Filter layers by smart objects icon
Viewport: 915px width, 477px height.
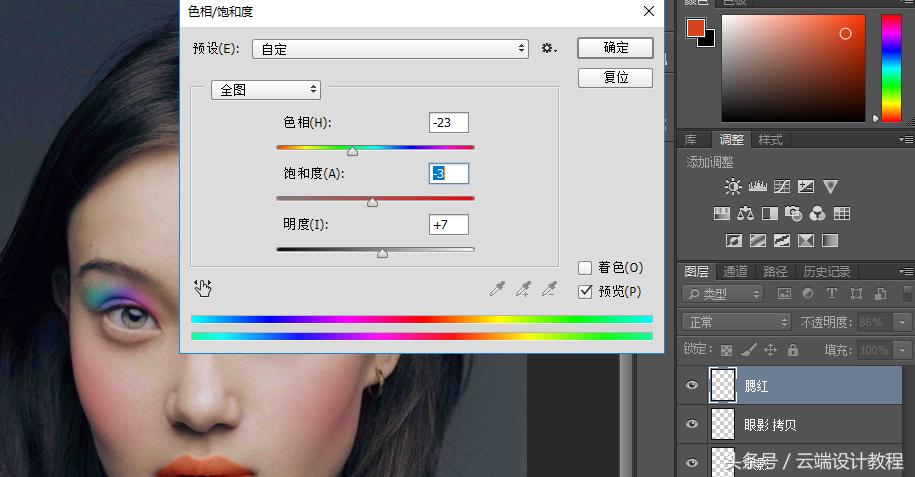click(880, 294)
